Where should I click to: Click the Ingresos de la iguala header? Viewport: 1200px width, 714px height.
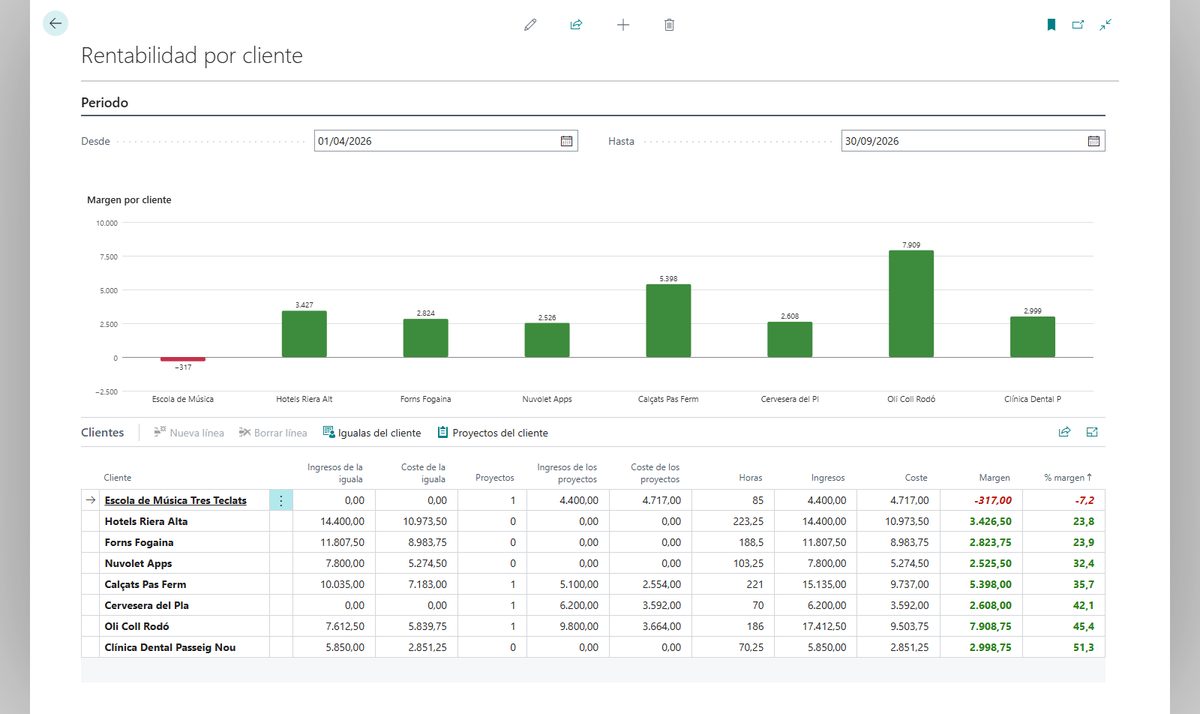[335, 472]
